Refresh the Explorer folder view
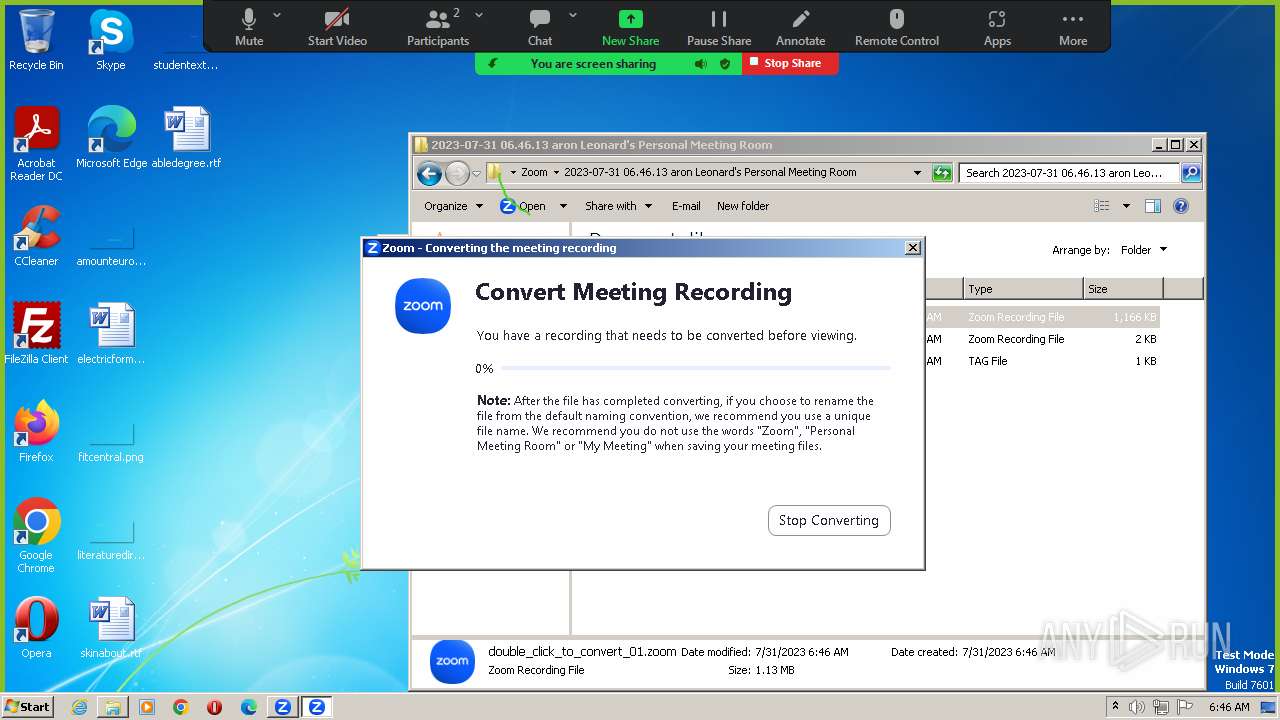This screenshot has width=1280, height=720. point(942,173)
